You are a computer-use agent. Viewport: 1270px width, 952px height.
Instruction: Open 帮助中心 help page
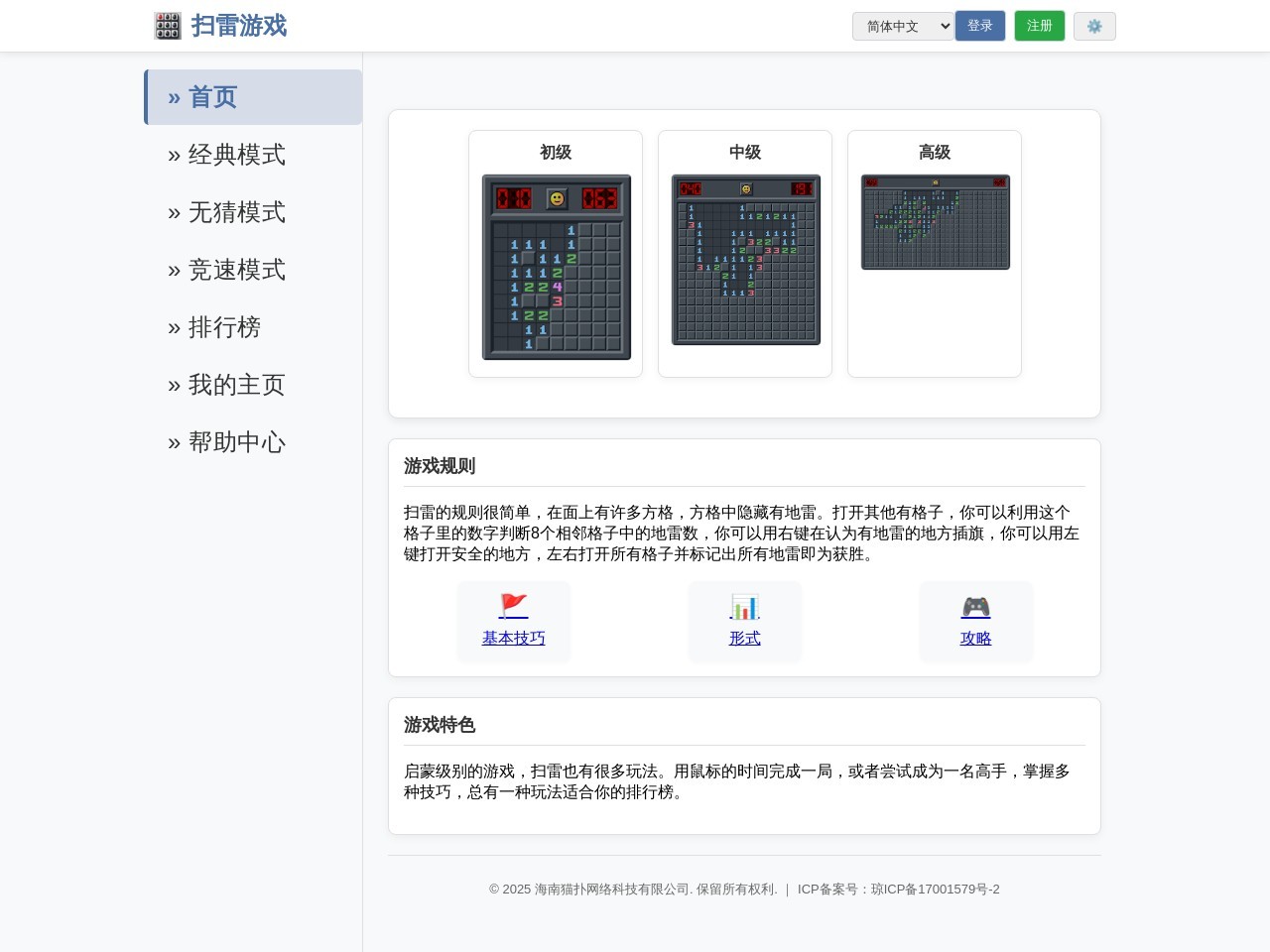click(236, 442)
